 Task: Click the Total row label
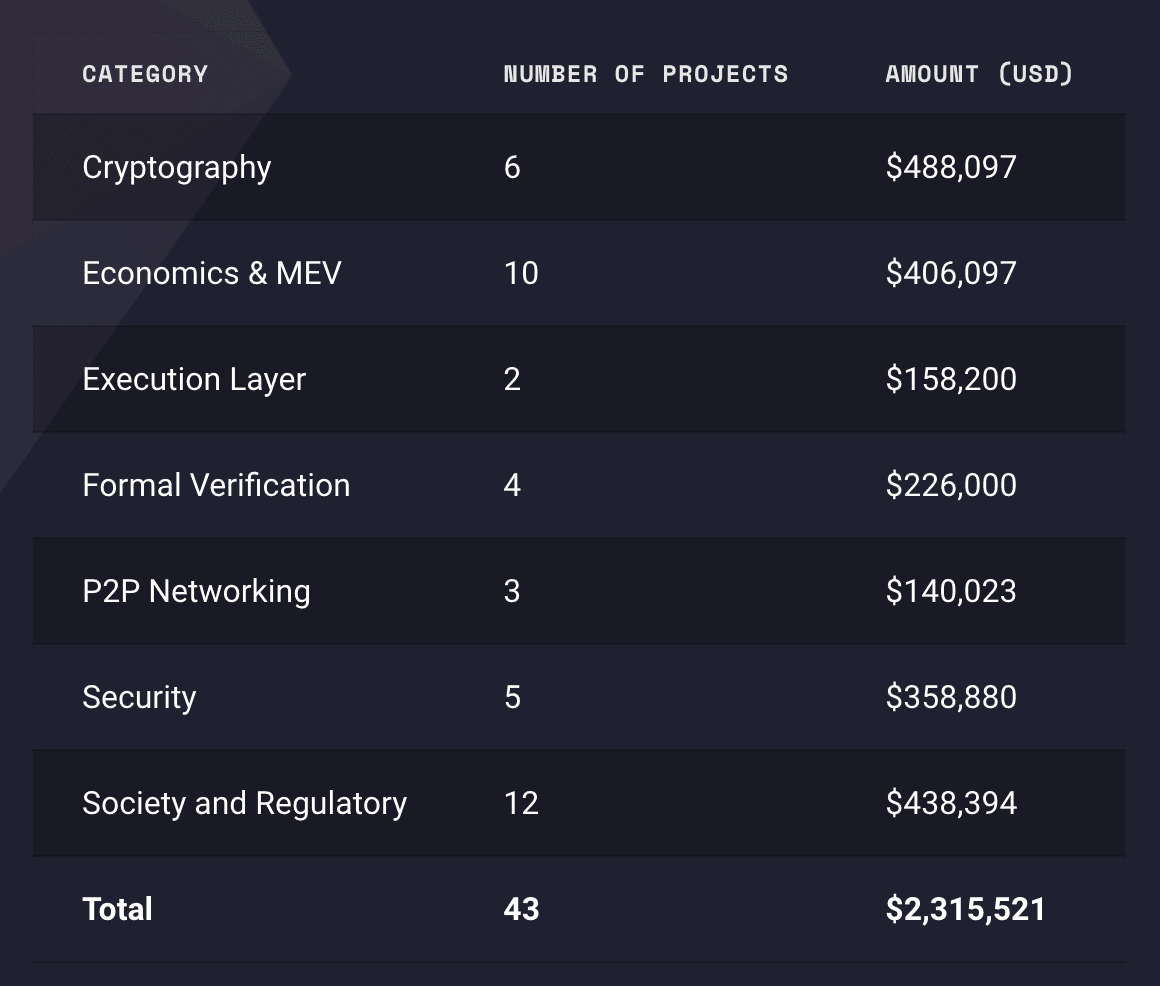click(x=117, y=909)
